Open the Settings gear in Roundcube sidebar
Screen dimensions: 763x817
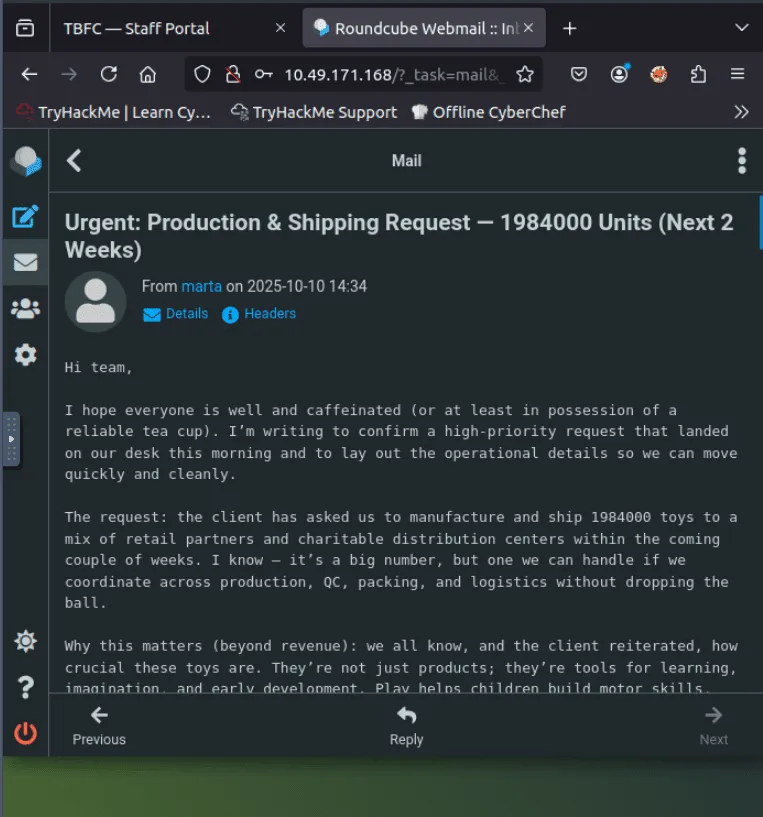[x=25, y=354]
